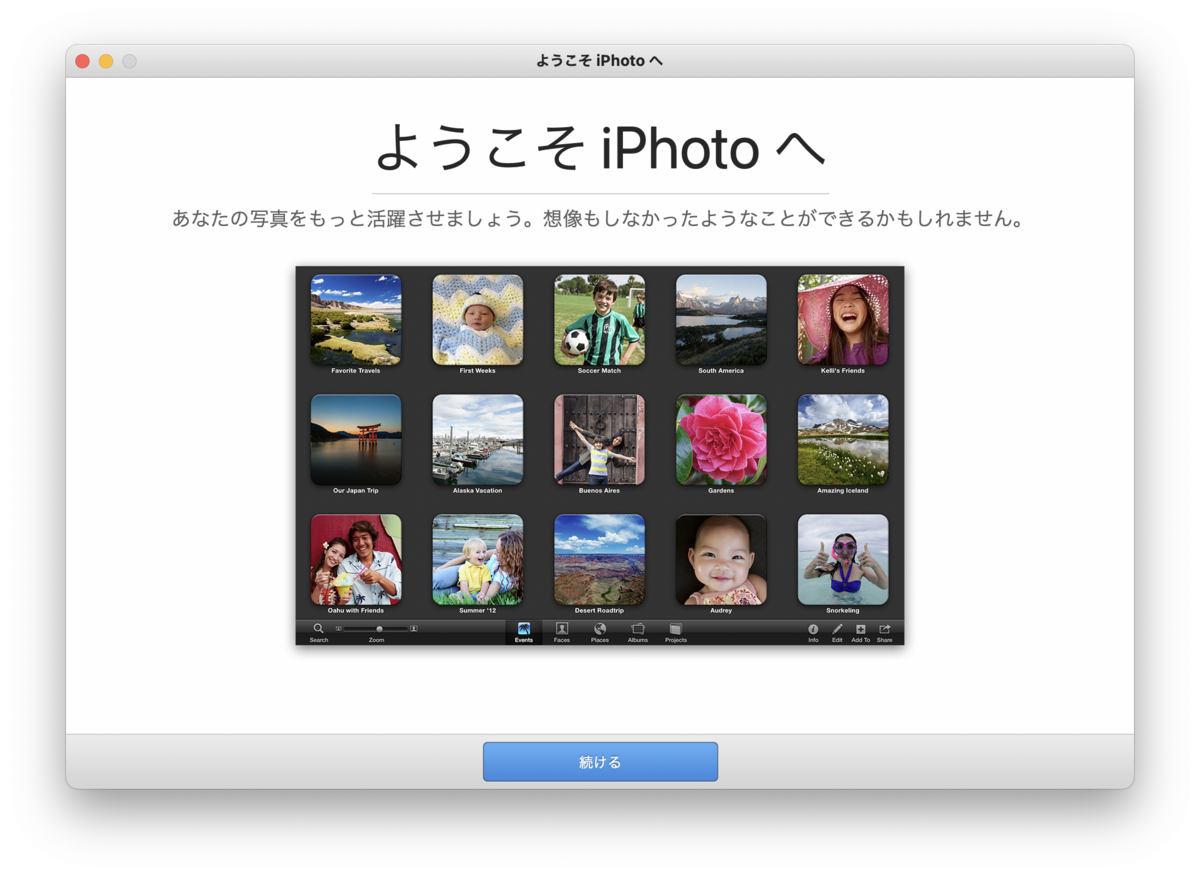The image size is (1200, 876).
Task: Click the Share icon in toolbar
Action: pyautogui.click(x=885, y=629)
